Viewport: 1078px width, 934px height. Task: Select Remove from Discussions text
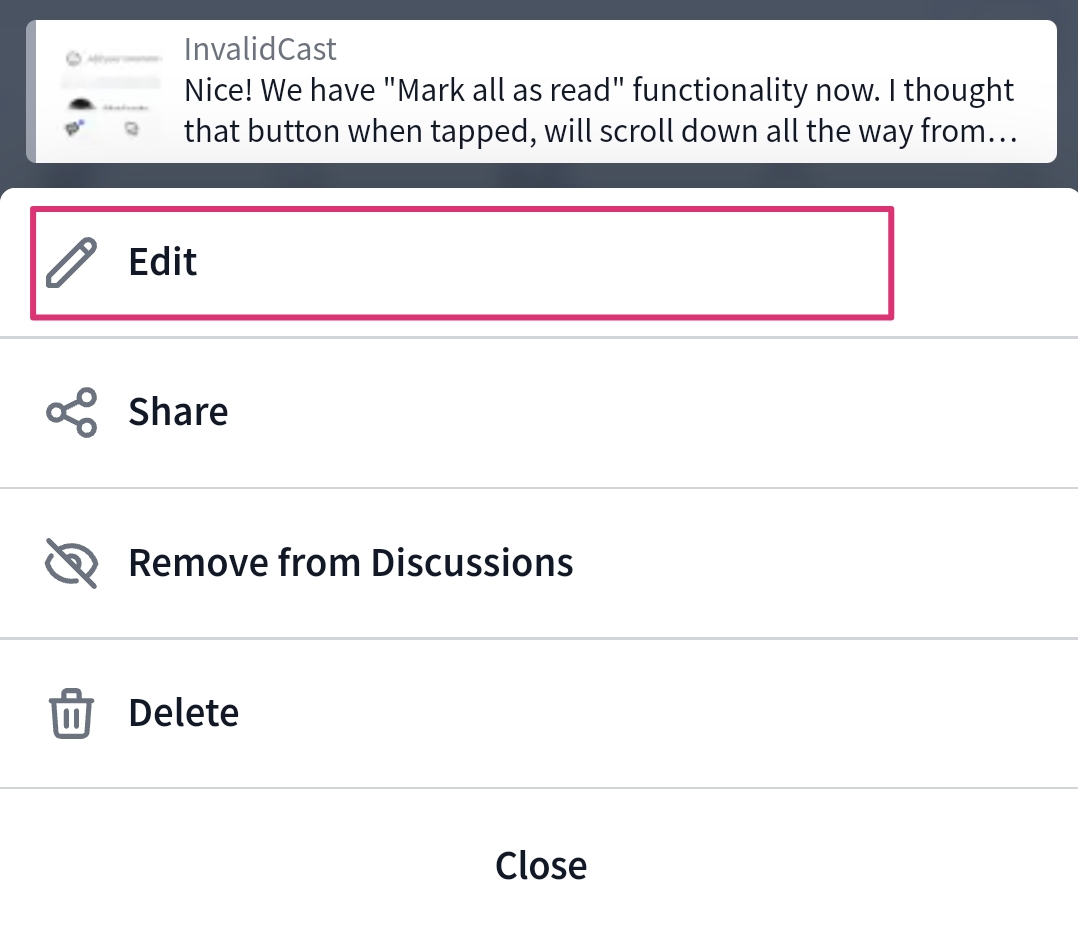[351, 563]
